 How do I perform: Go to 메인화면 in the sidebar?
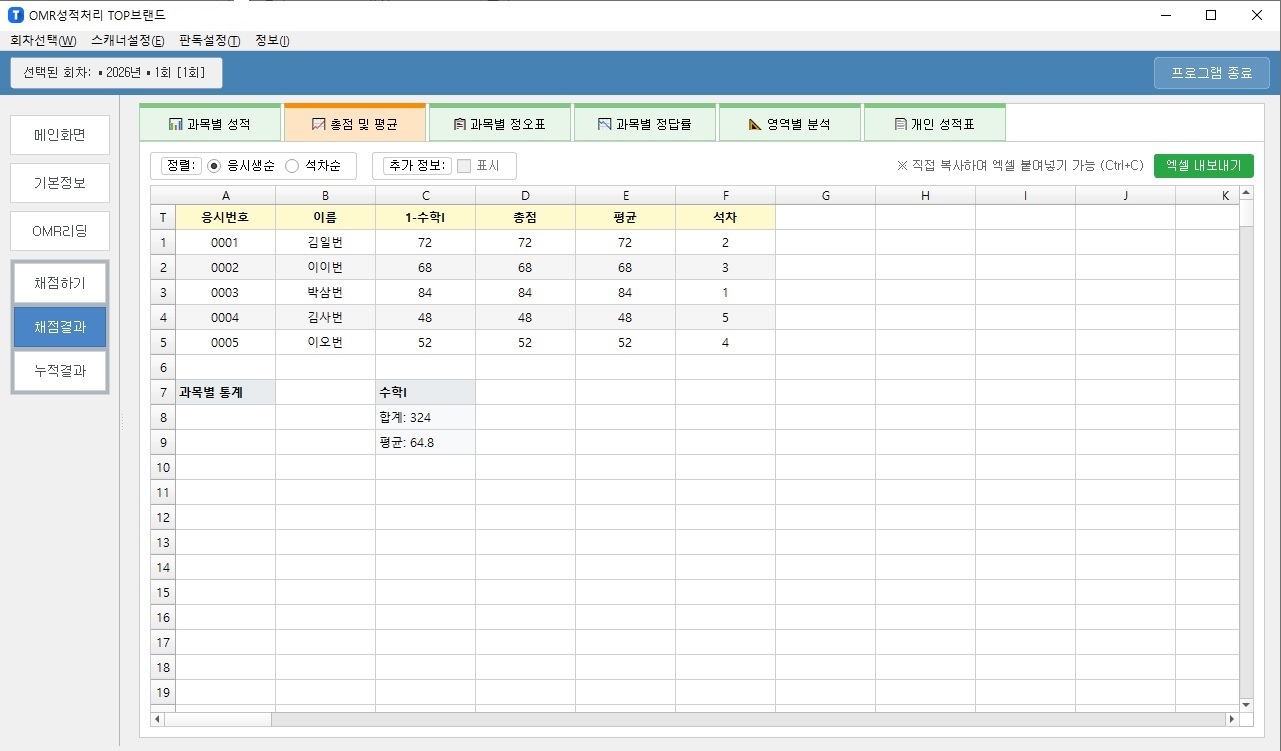[x=60, y=135]
